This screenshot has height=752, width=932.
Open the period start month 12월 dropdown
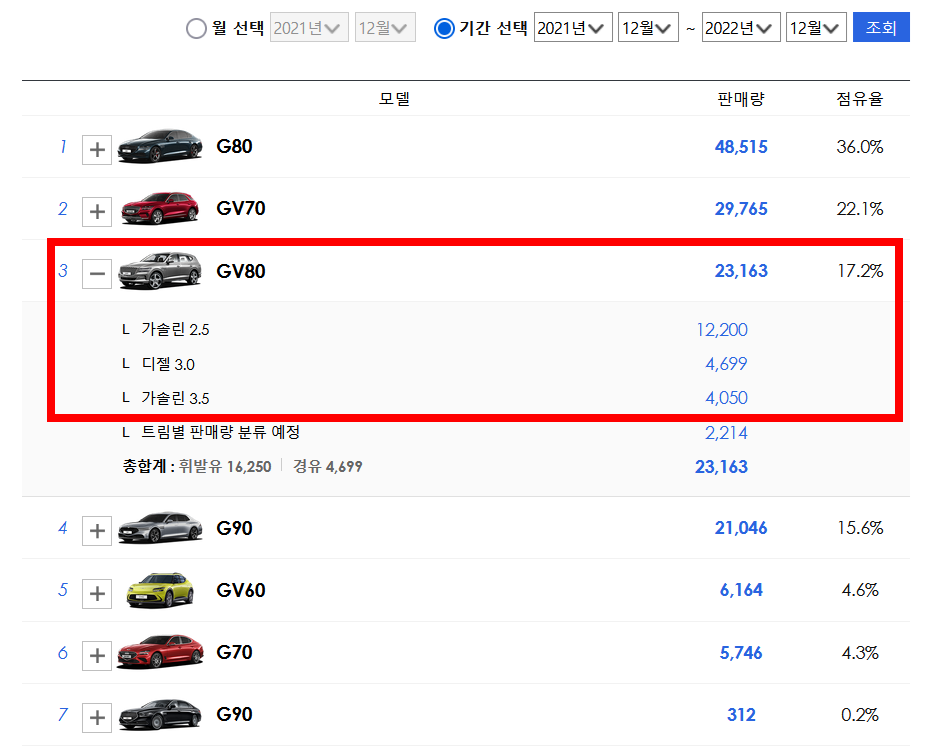648,28
